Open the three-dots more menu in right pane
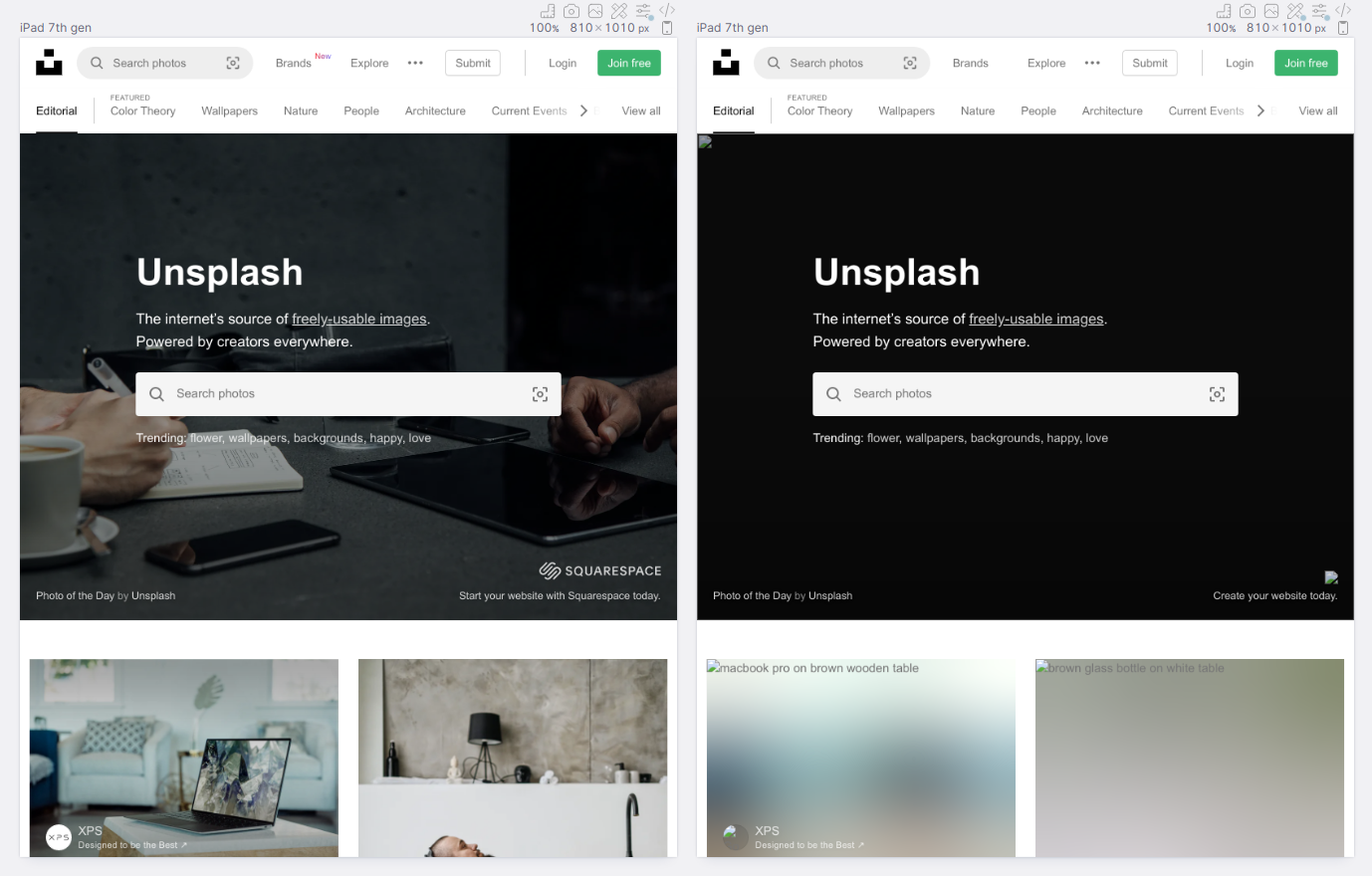Screen dimensions: 1372x876 pyautogui.click(x=1092, y=63)
